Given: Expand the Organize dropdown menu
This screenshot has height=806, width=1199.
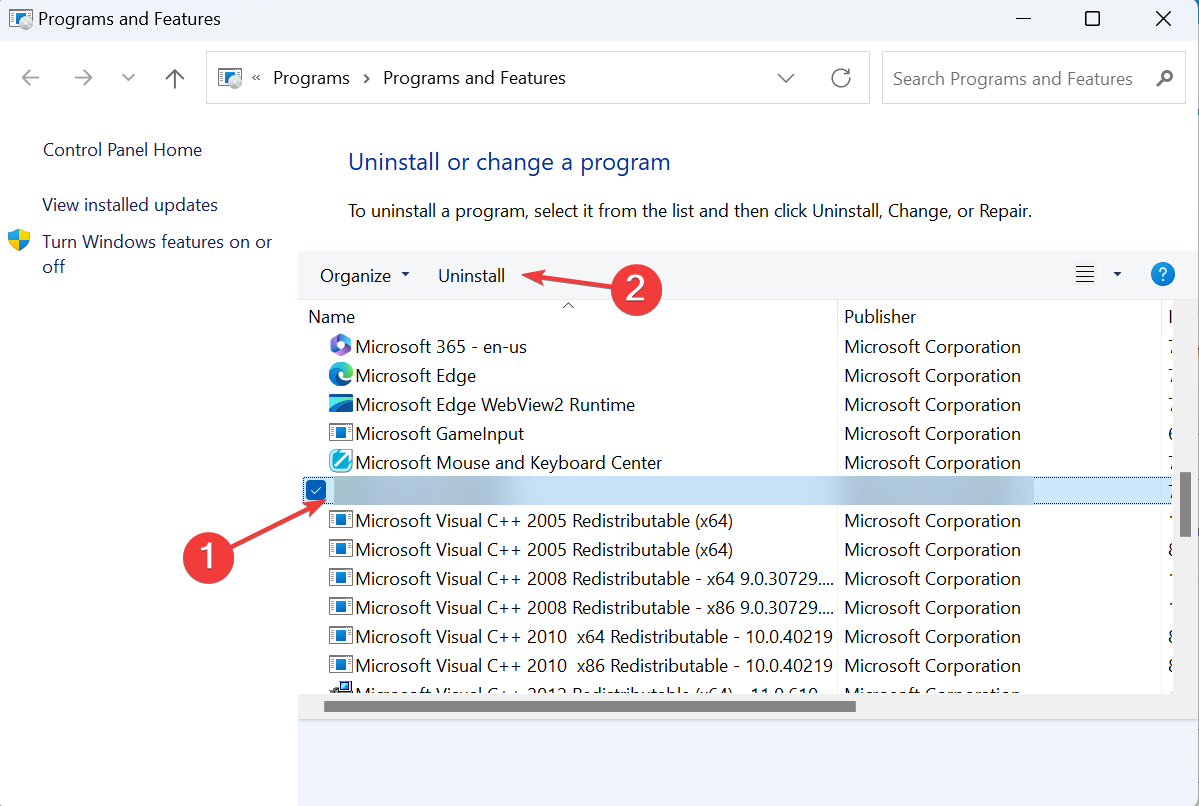Looking at the screenshot, I should coord(365,276).
